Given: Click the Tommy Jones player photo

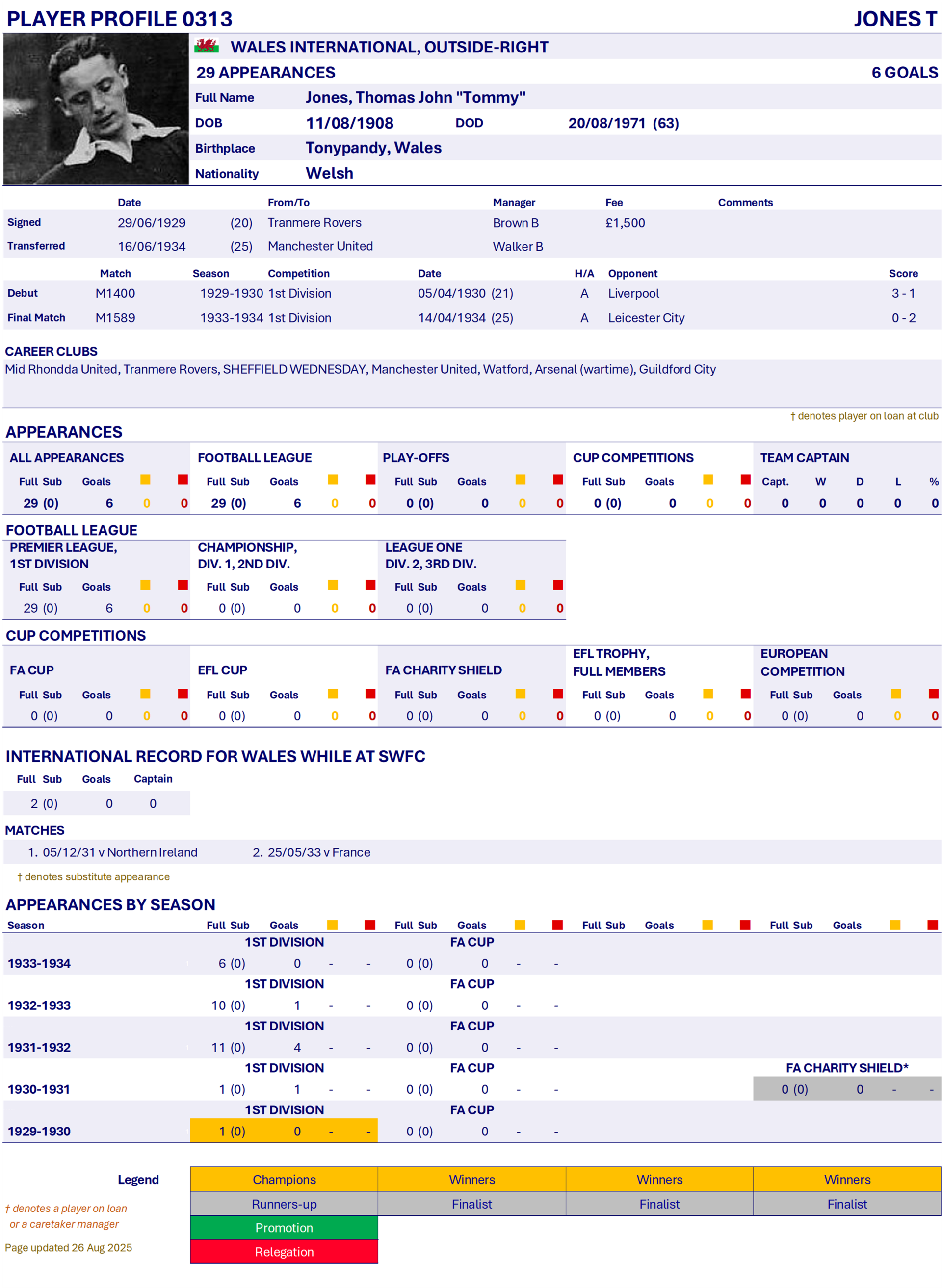Looking at the screenshot, I should coord(96,109).
